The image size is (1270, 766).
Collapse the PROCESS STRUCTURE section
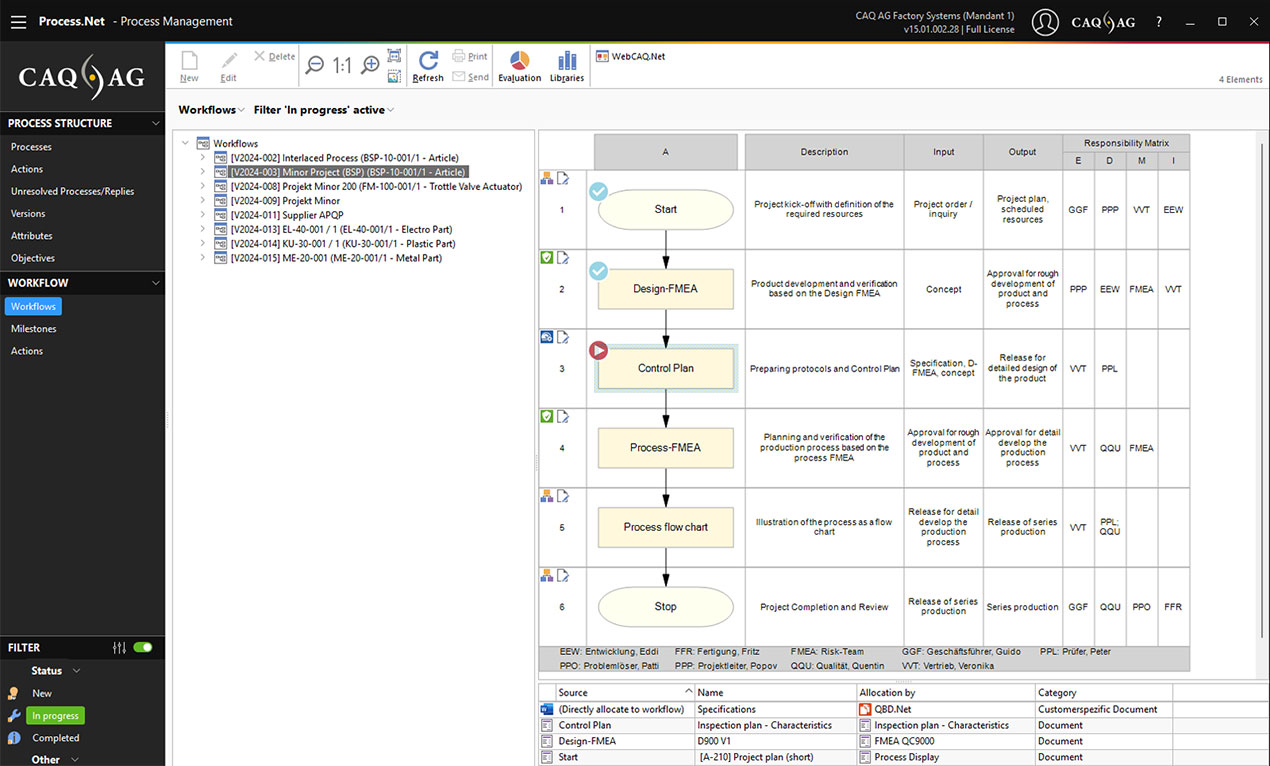point(155,123)
